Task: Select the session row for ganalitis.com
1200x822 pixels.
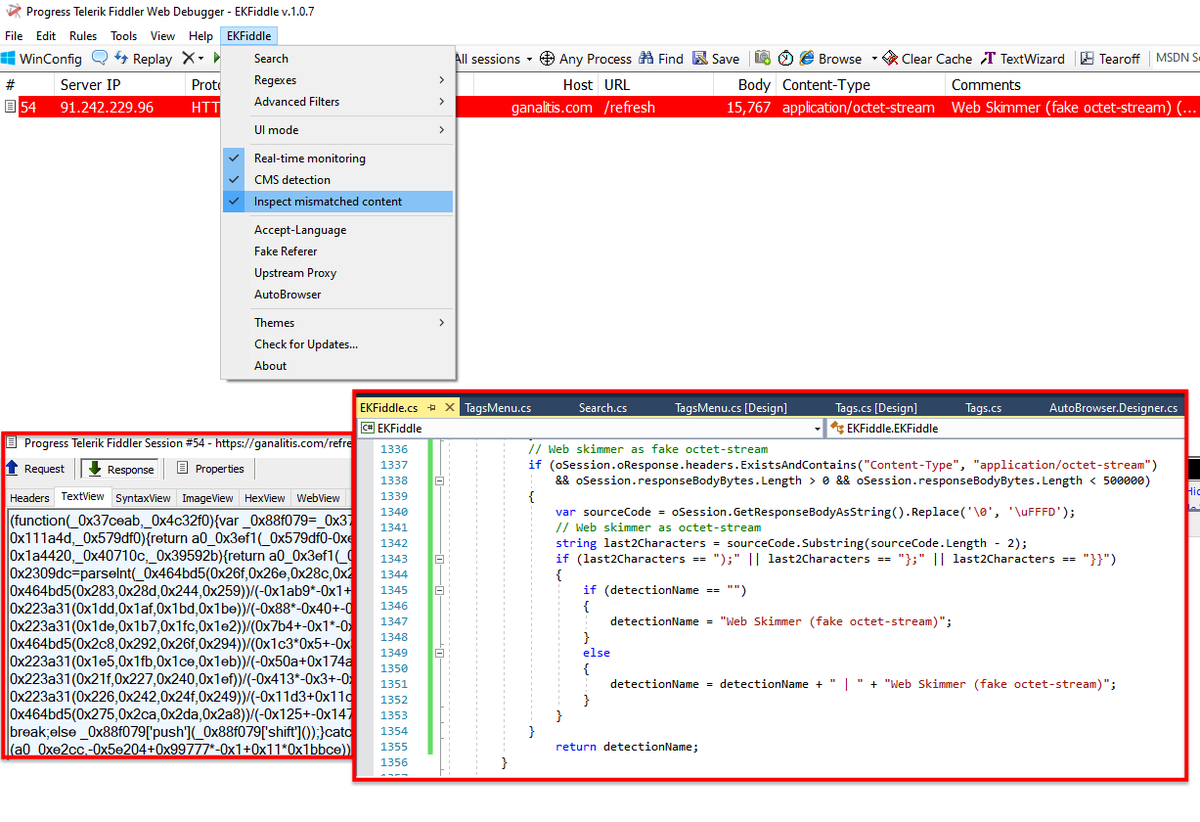Action: coord(600,107)
